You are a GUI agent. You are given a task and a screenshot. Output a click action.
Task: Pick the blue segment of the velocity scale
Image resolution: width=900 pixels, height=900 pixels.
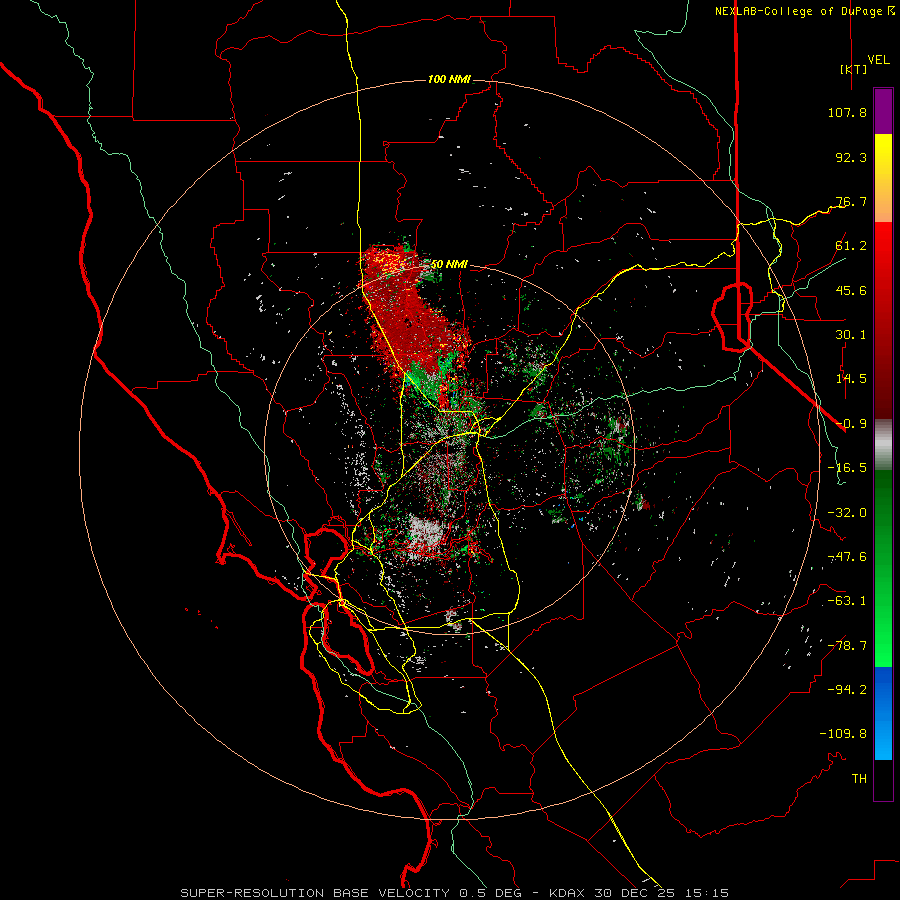[x=883, y=713]
